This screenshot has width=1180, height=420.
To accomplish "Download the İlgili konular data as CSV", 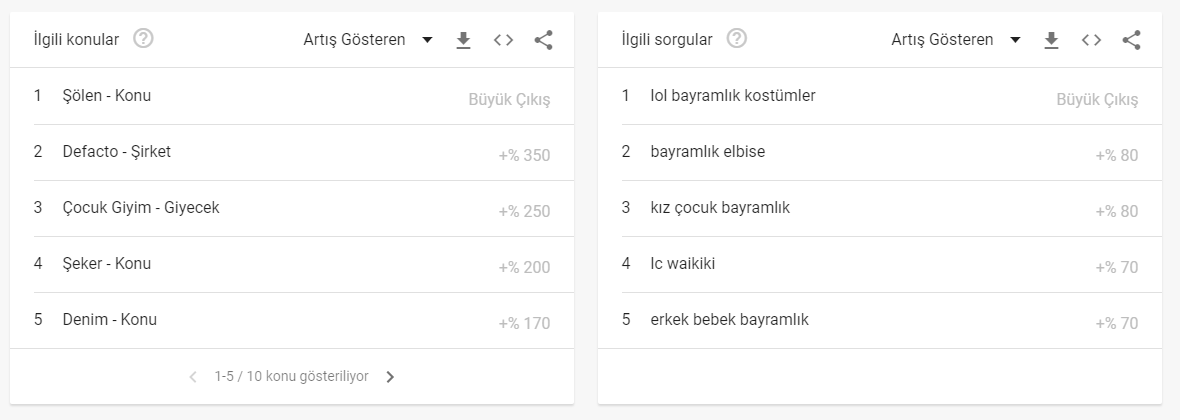I will [464, 40].
